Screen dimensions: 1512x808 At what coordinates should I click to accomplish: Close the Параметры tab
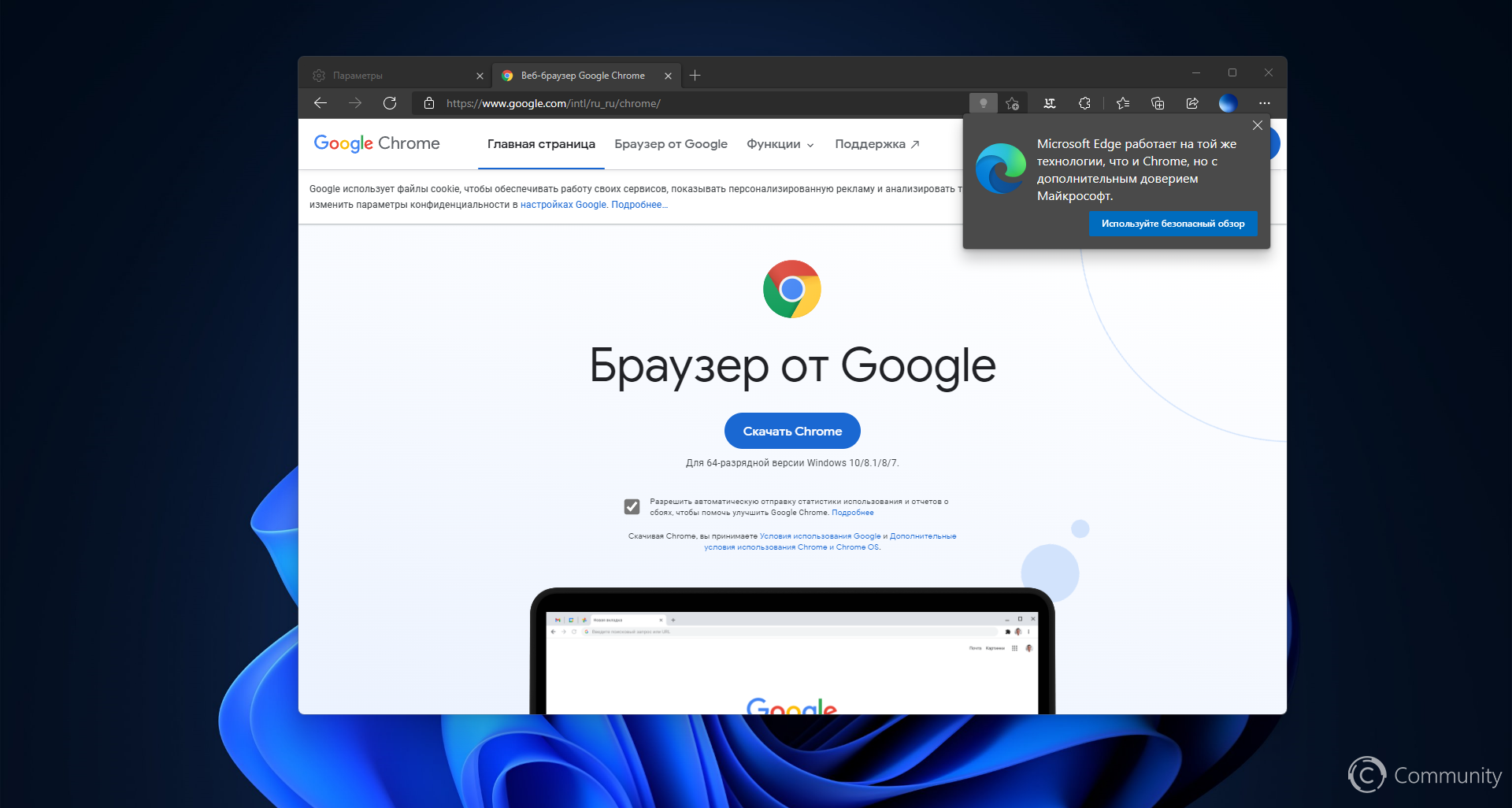pos(480,76)
